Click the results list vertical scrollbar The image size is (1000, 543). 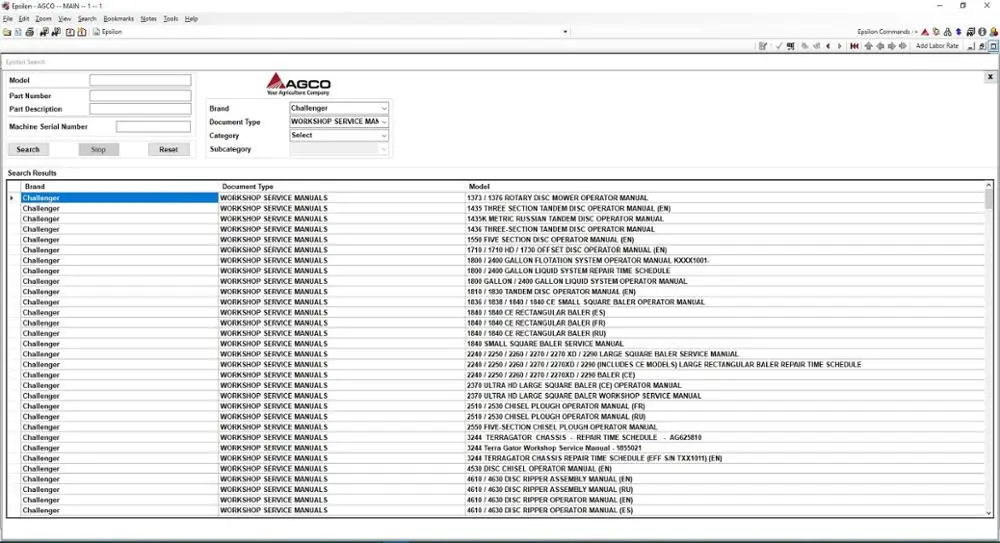pyautogui.click(x=989, y=349)
